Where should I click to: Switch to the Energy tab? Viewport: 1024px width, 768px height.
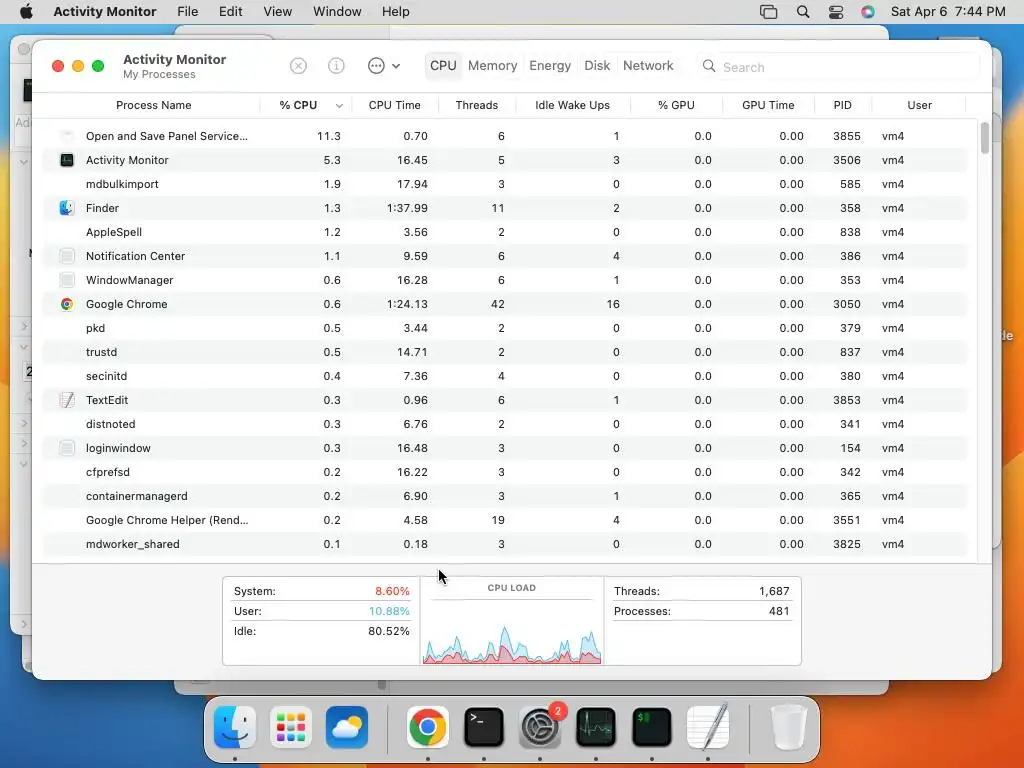pos(550,66)
